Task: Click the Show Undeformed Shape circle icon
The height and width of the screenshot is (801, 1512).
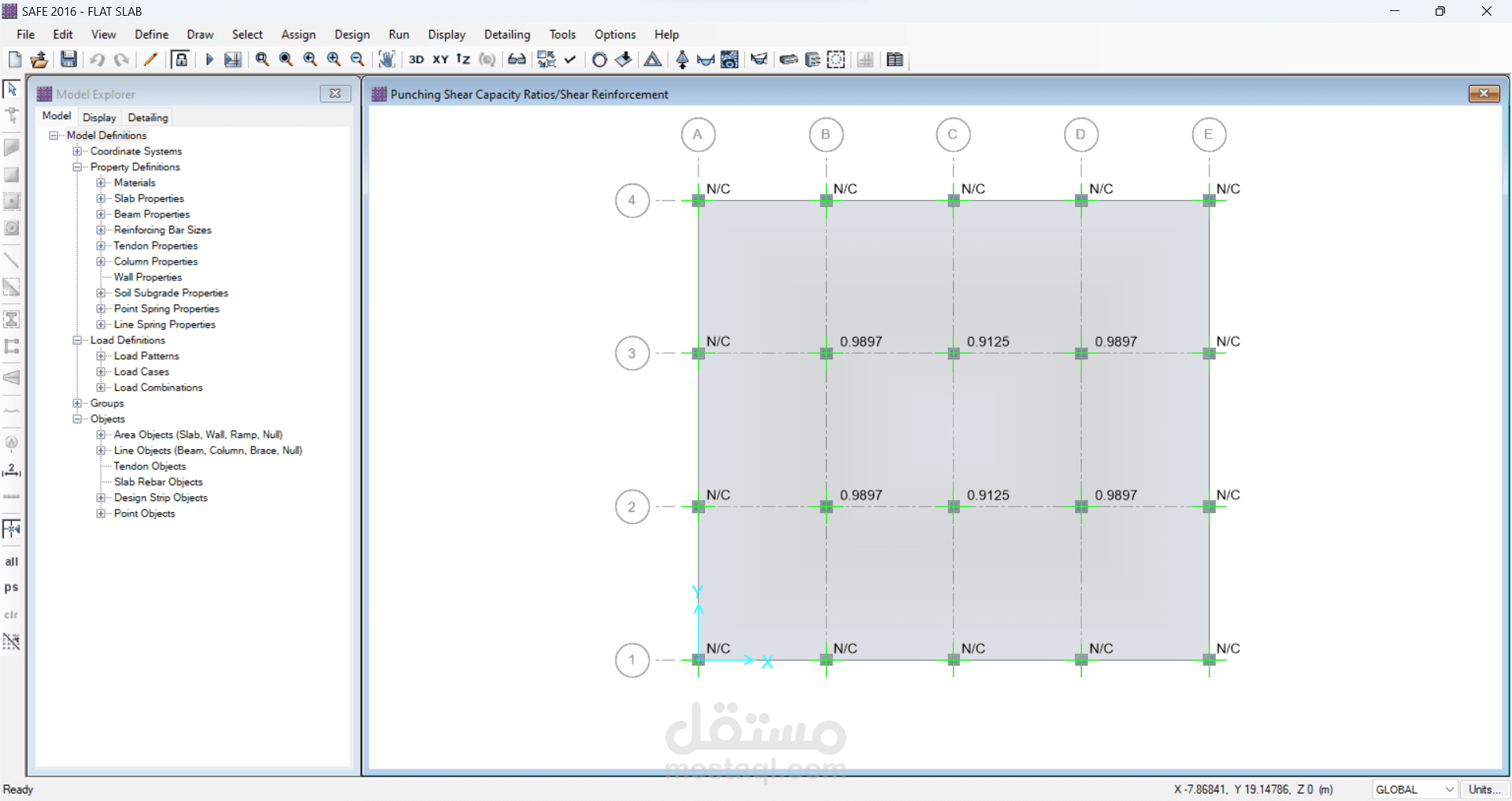Action: point(599,59)
